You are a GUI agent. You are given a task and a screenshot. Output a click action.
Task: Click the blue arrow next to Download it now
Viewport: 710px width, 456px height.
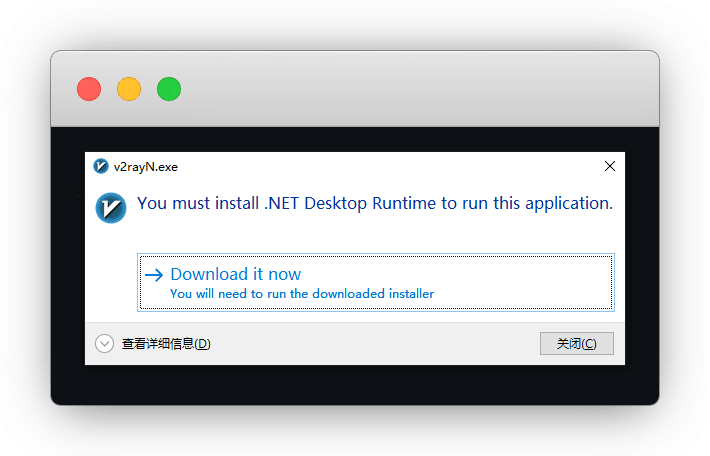(154, 275)
